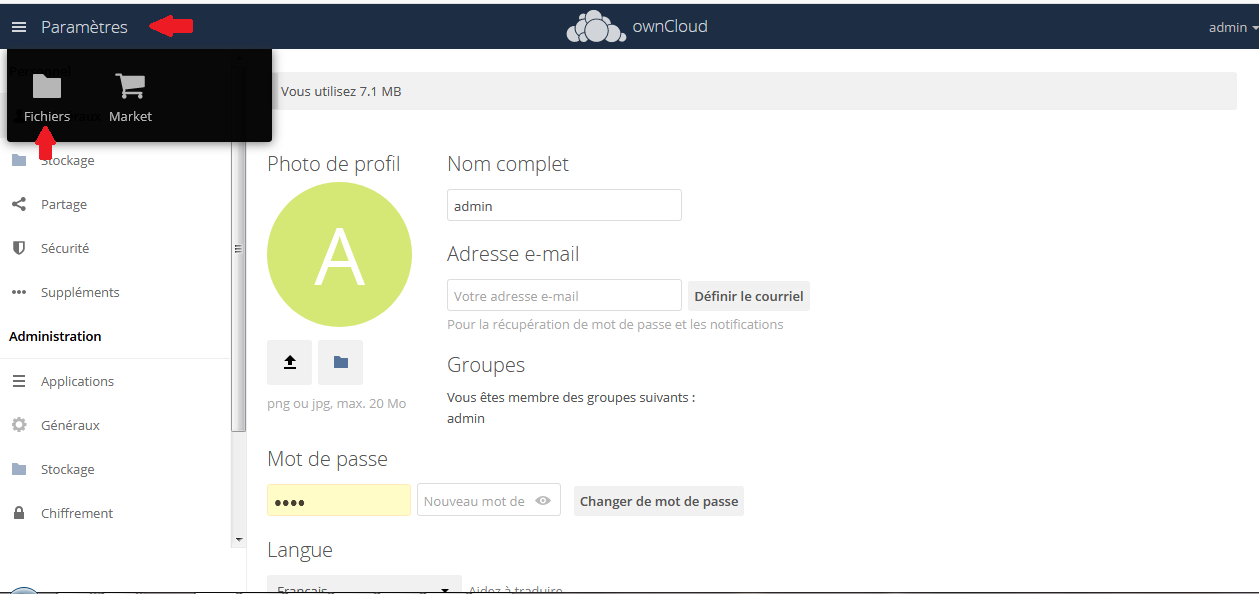This screenshot has height=594, width=1259.
Task: Open Sécurité shield icon in sidebar
Action: [x=19, y=248]
